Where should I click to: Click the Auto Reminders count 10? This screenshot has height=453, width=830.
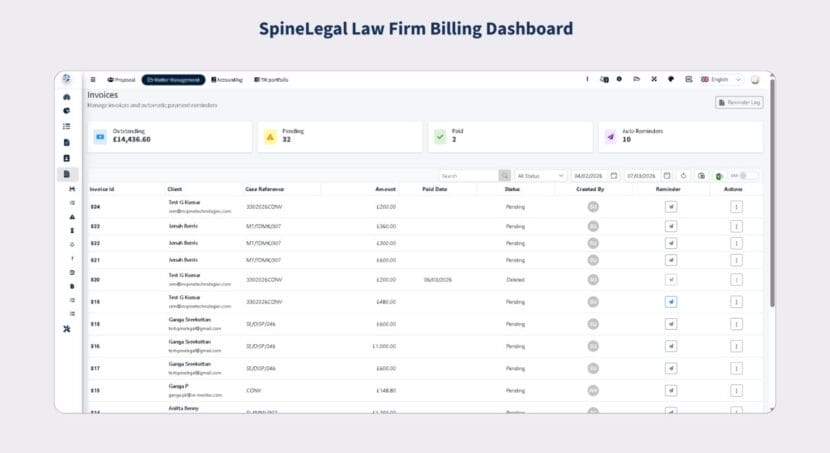coord(626,140)
